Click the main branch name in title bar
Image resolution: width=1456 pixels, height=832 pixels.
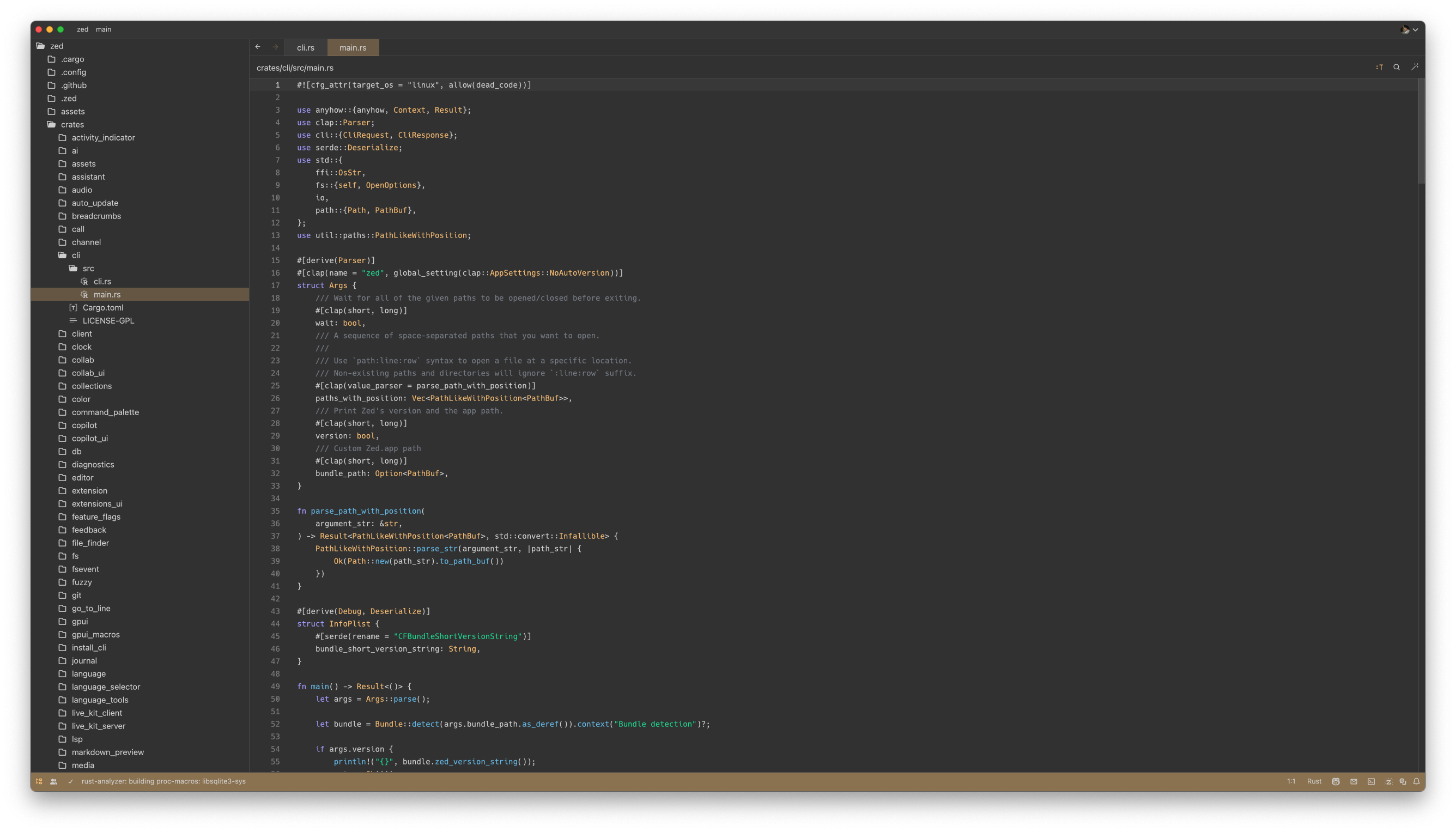click(x=104, y=30)
